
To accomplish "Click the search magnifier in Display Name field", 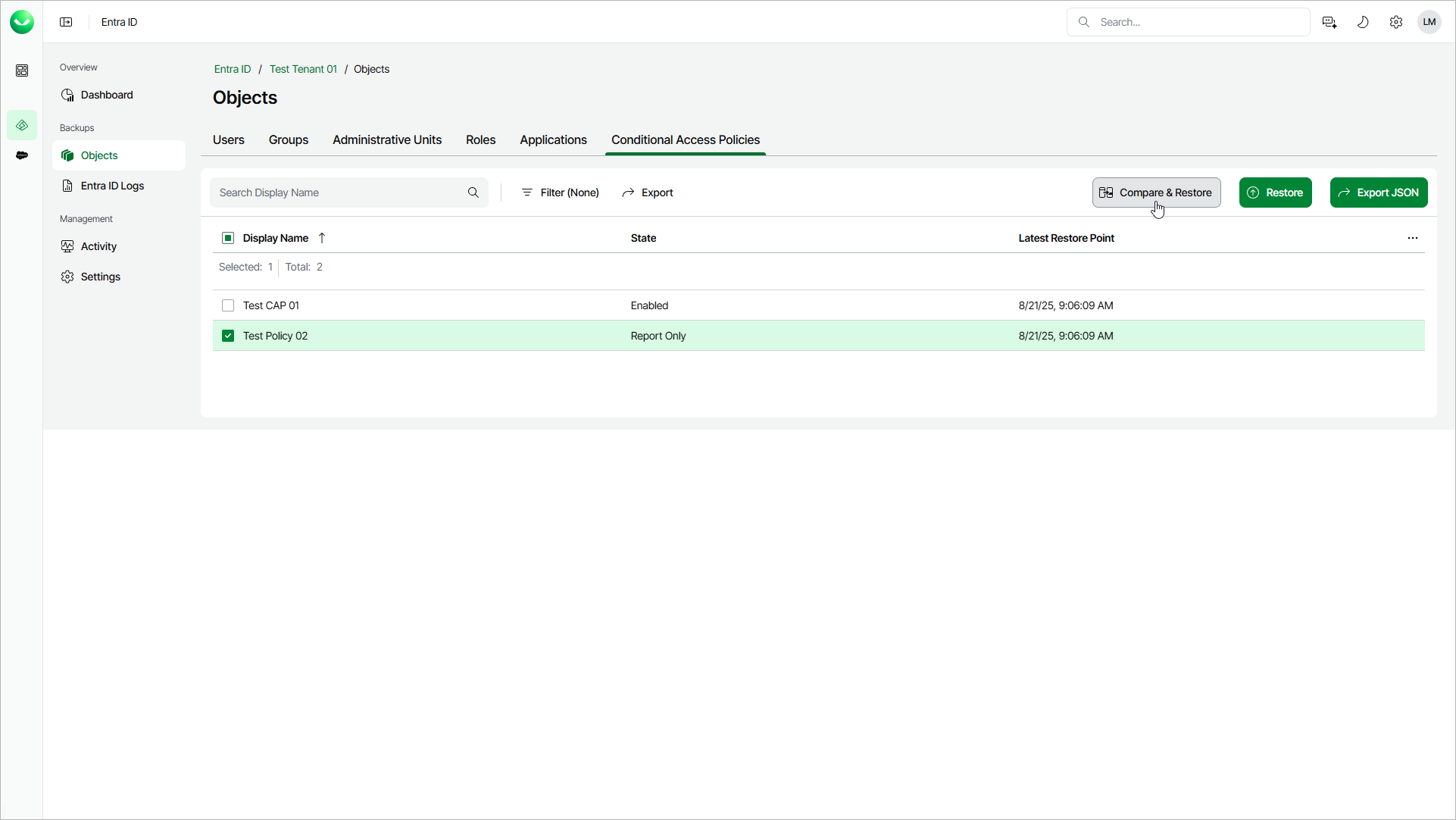I will point(473,192).
